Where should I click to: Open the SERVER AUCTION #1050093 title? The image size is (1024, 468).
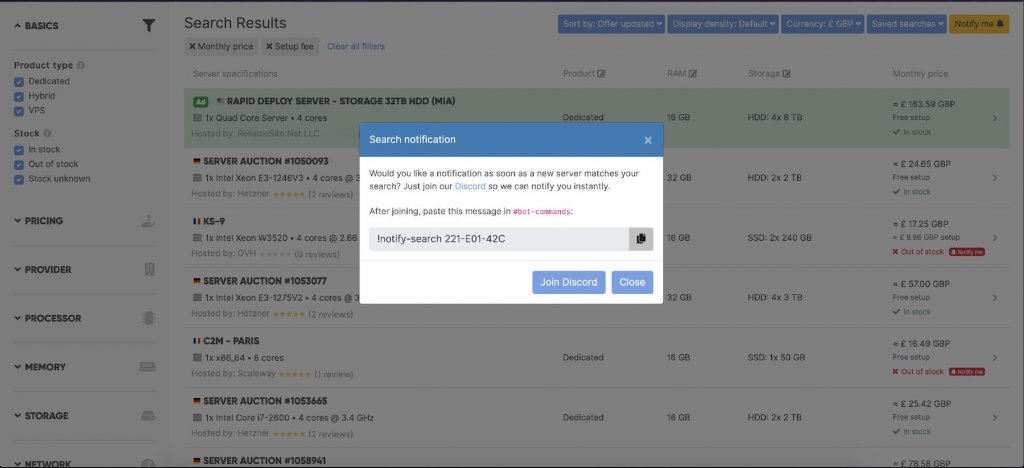(x=266, y=161)
